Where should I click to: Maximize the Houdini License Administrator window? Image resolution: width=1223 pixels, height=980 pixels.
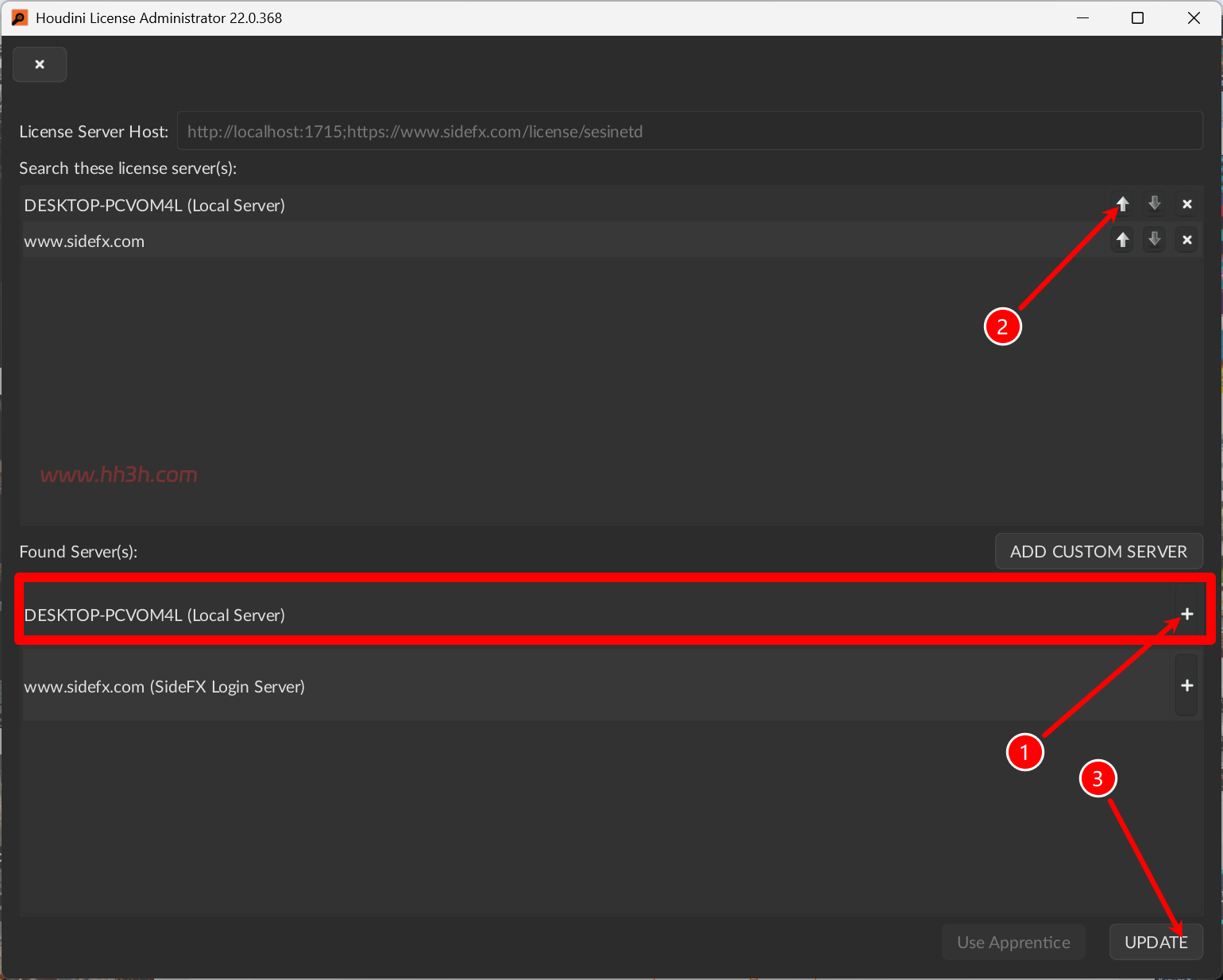pyautogui.click(x=1137, y=17)
